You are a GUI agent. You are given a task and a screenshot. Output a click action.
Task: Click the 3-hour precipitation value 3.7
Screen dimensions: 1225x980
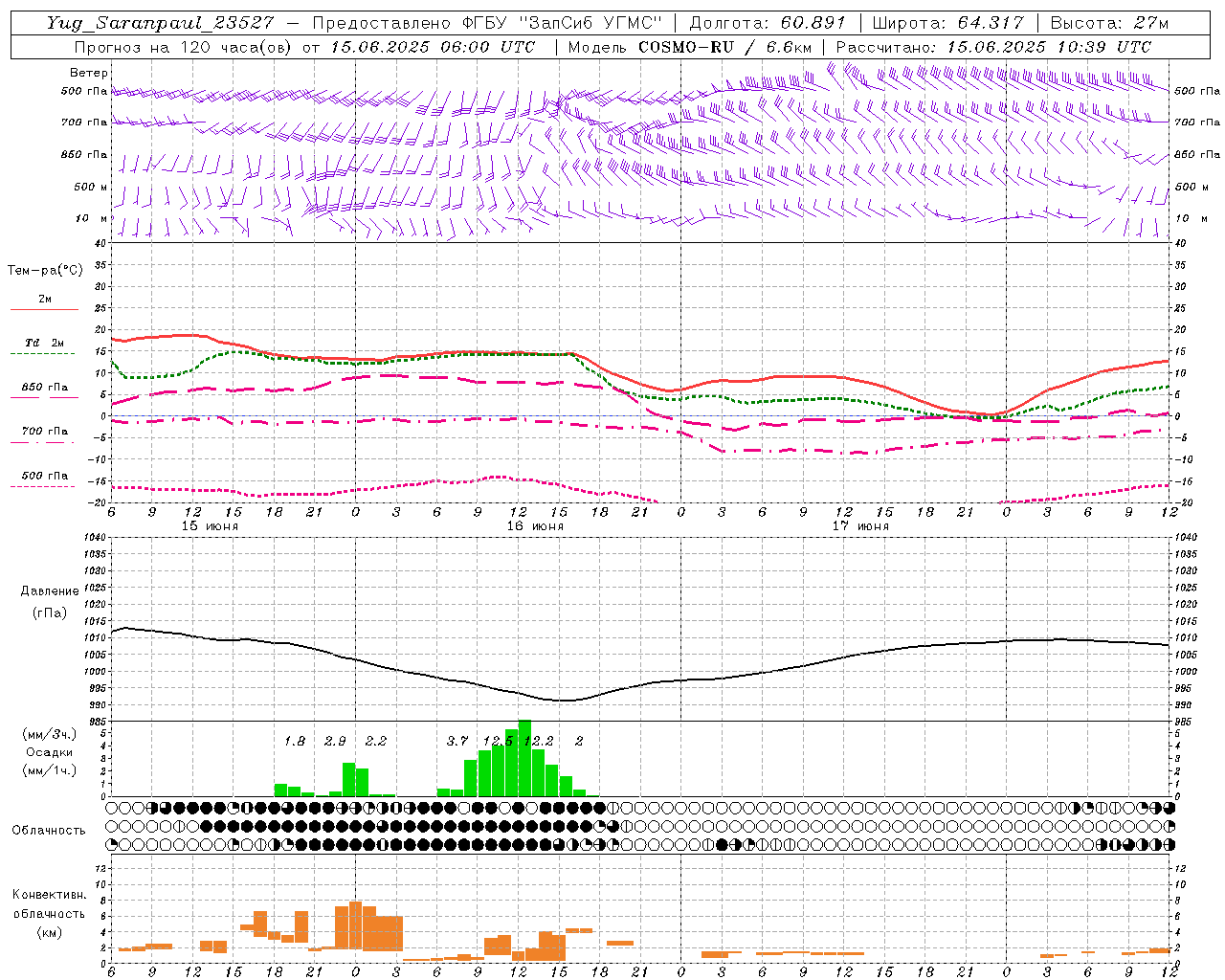(x=457, y=741)
